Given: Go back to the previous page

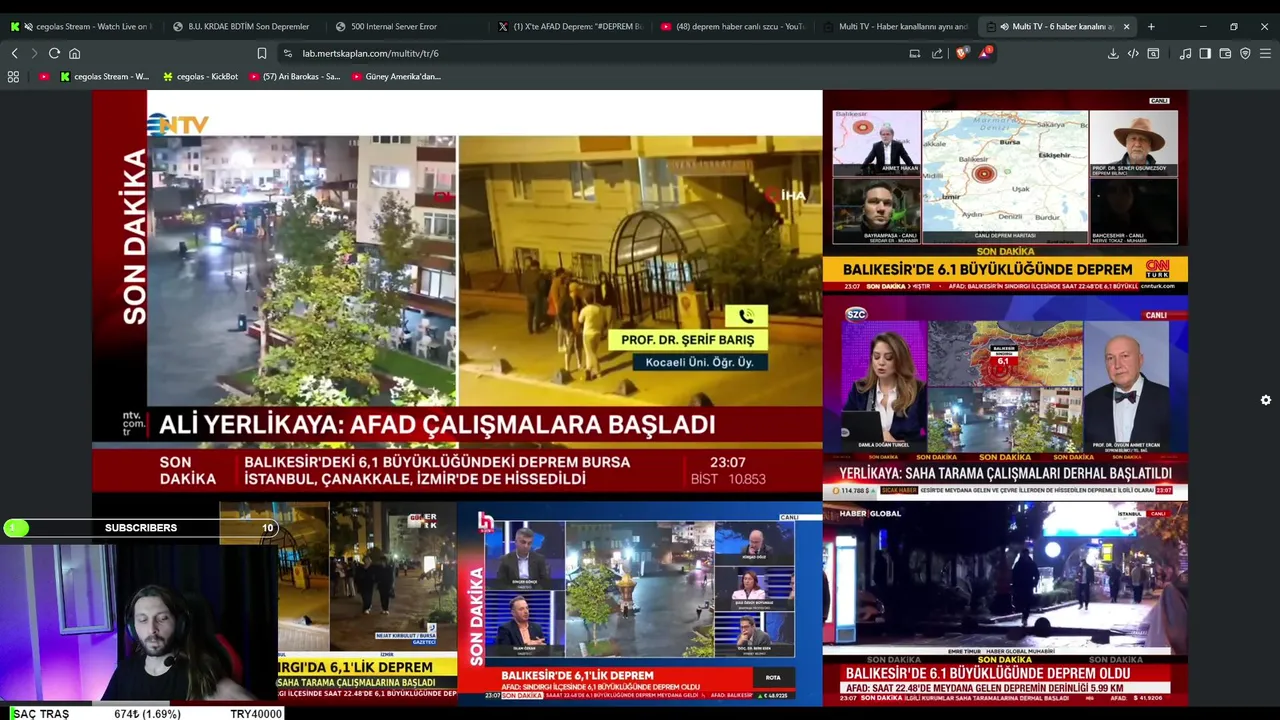Looking at the screenshot, I should [x=14, y=53].
